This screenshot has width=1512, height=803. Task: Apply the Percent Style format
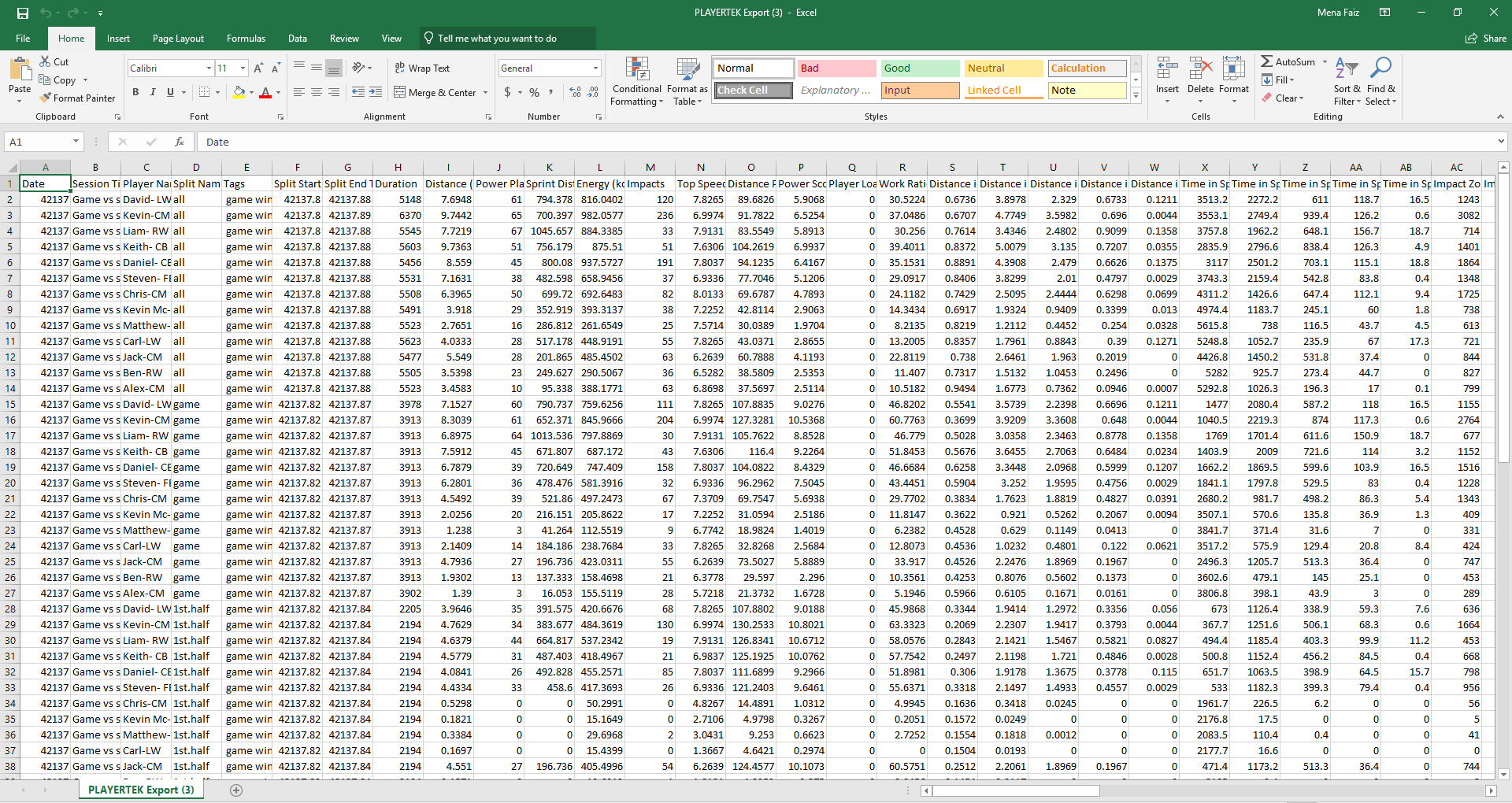tap(534, 93)
